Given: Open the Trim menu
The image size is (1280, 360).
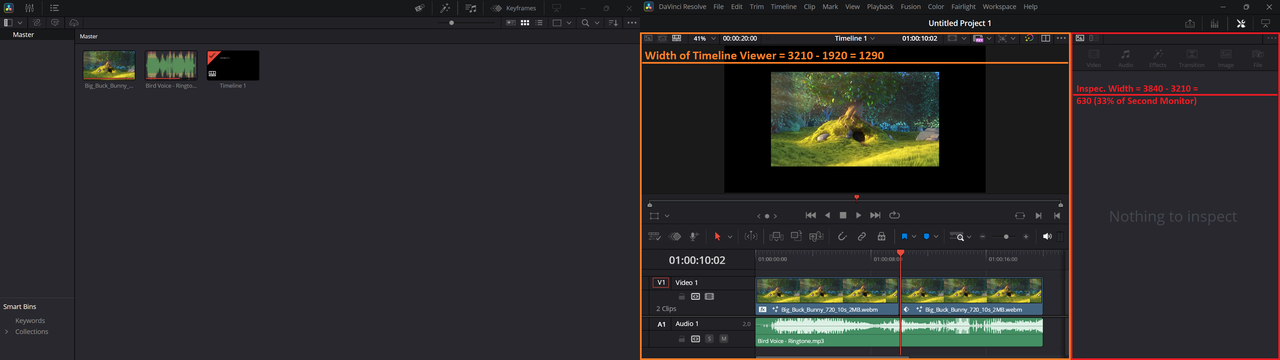Looking at the screenshot, I should click(756, 7).
